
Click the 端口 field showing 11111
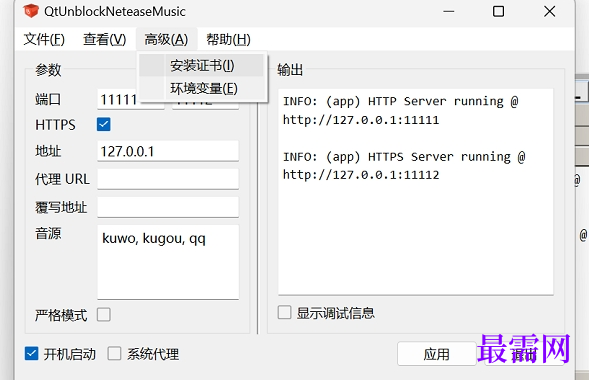pos(131,100)
